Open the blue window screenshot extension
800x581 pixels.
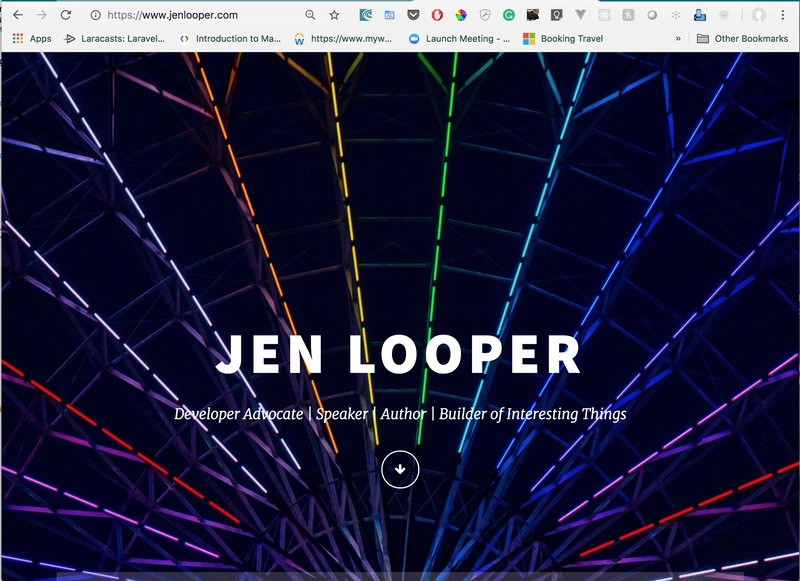point(389,15)
